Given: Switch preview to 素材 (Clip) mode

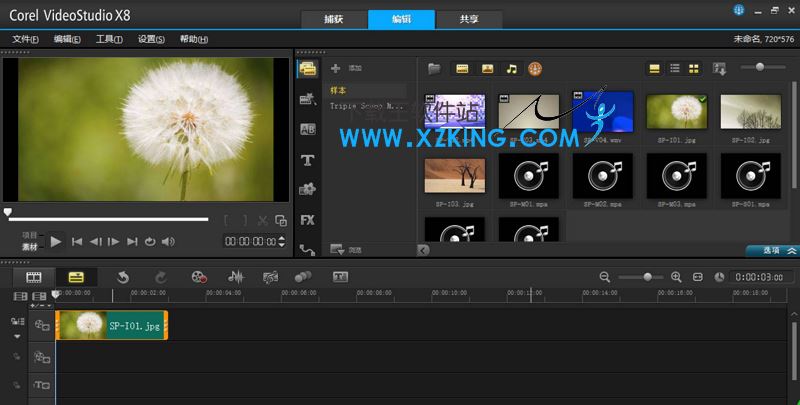Looking at the screenshot, I should [30, 247].
